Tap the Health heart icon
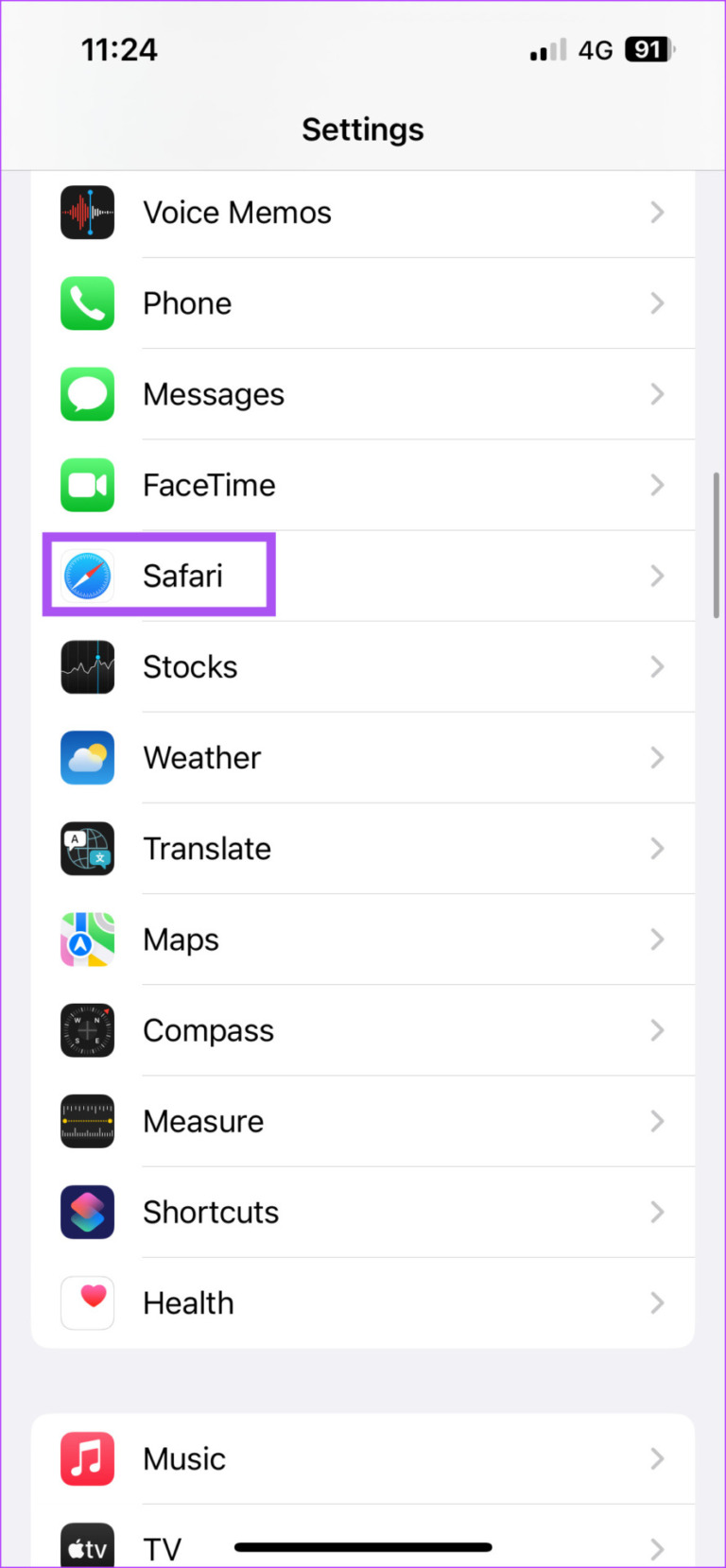The height and width of the screenshot is (1568, 726). [87, 1302]
